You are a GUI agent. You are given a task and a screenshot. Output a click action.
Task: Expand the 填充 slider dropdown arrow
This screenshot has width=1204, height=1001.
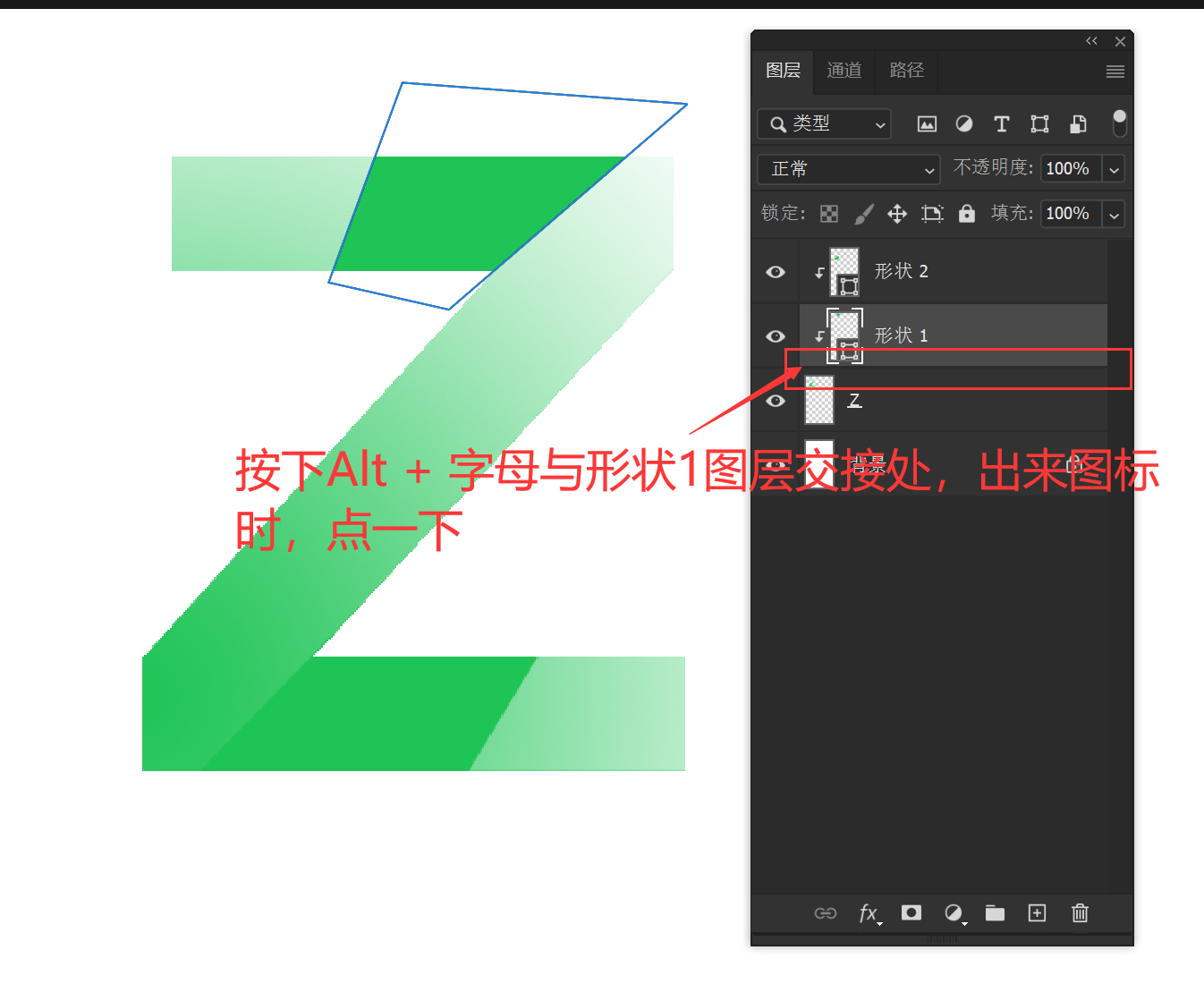(1114, 214)
